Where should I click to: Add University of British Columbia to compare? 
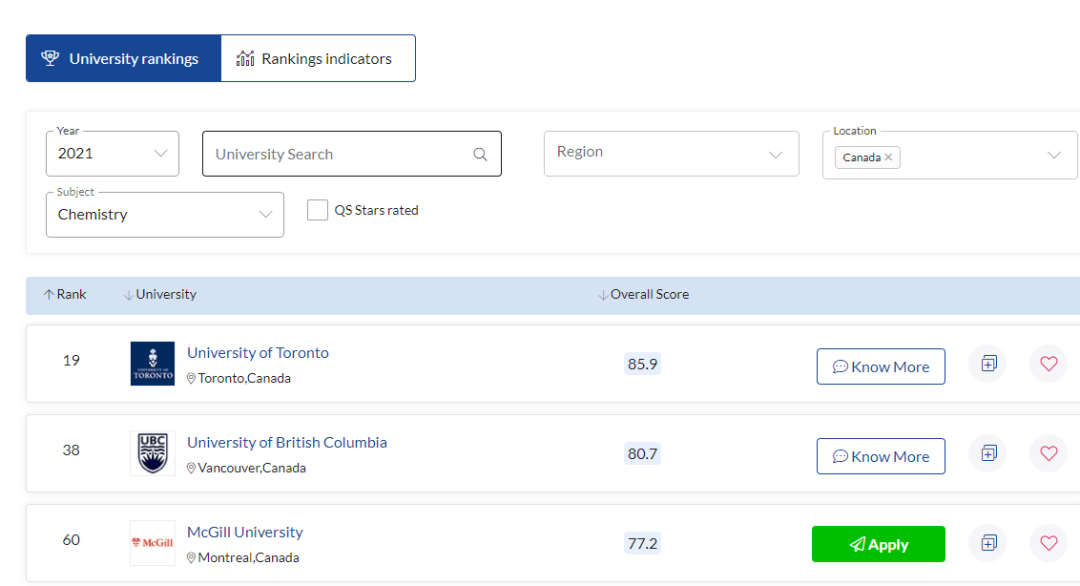988,454
